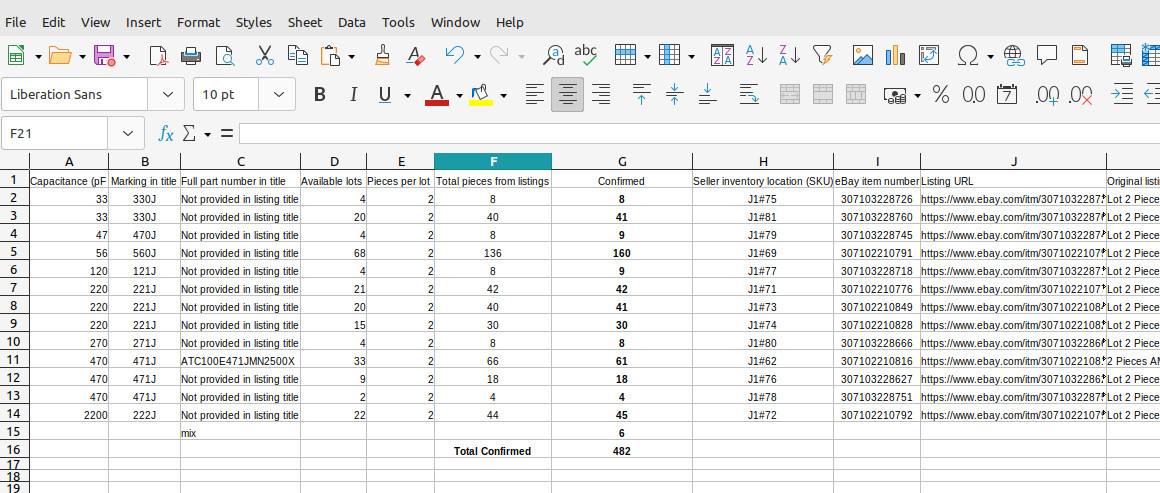
Task: Expand the Undo history dropdown arrow
Action: click(x=477, y=56)
